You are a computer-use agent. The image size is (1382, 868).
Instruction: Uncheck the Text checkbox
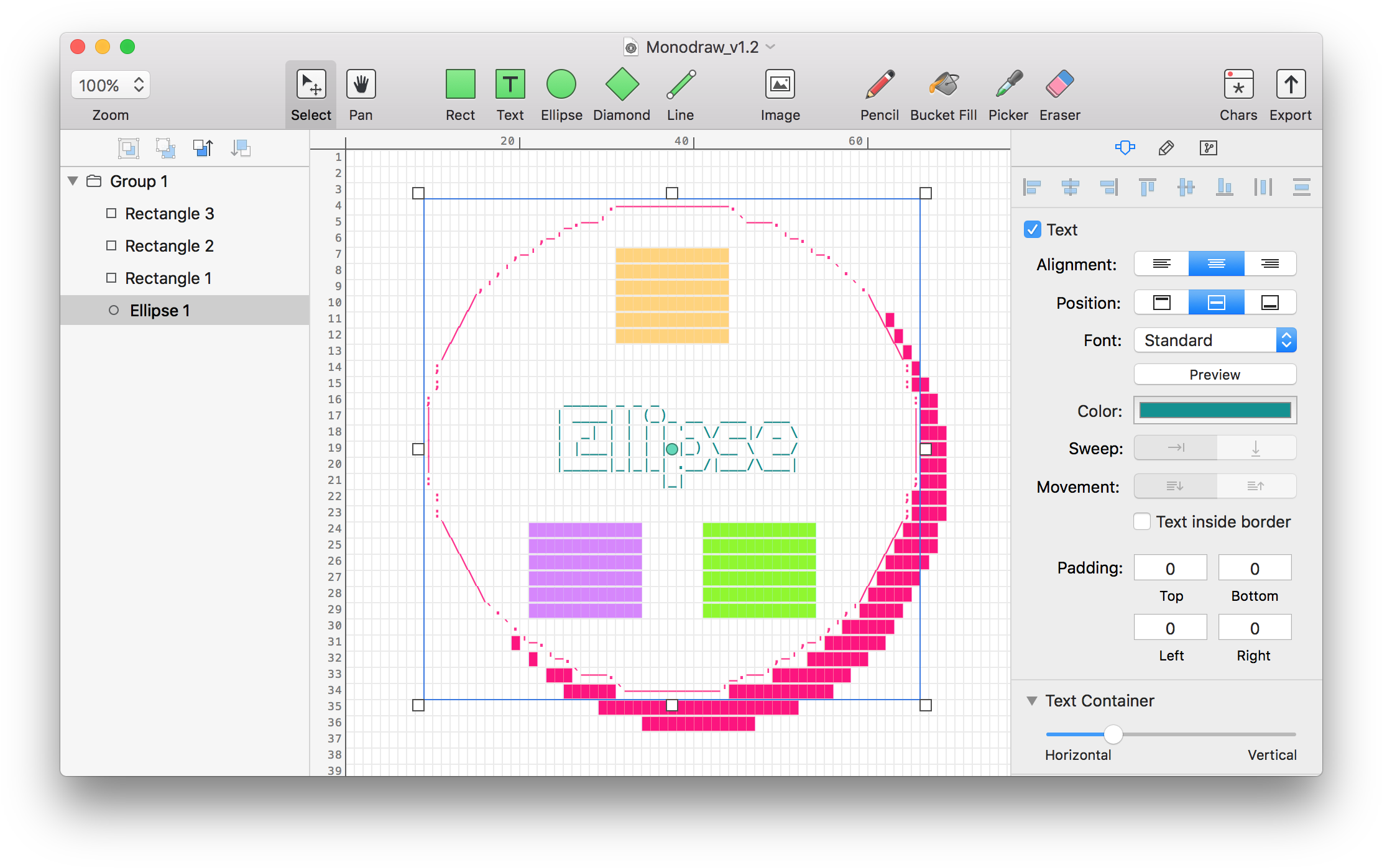click(x=1033, y=230)
